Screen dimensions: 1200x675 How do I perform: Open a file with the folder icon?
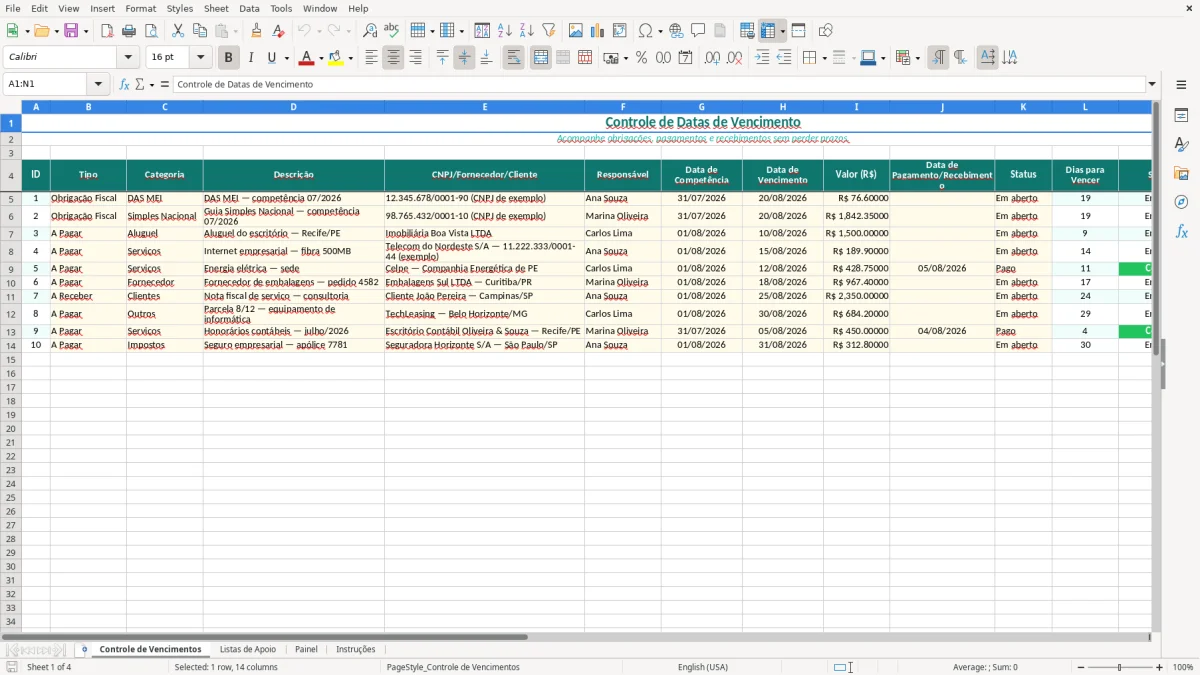41,31
